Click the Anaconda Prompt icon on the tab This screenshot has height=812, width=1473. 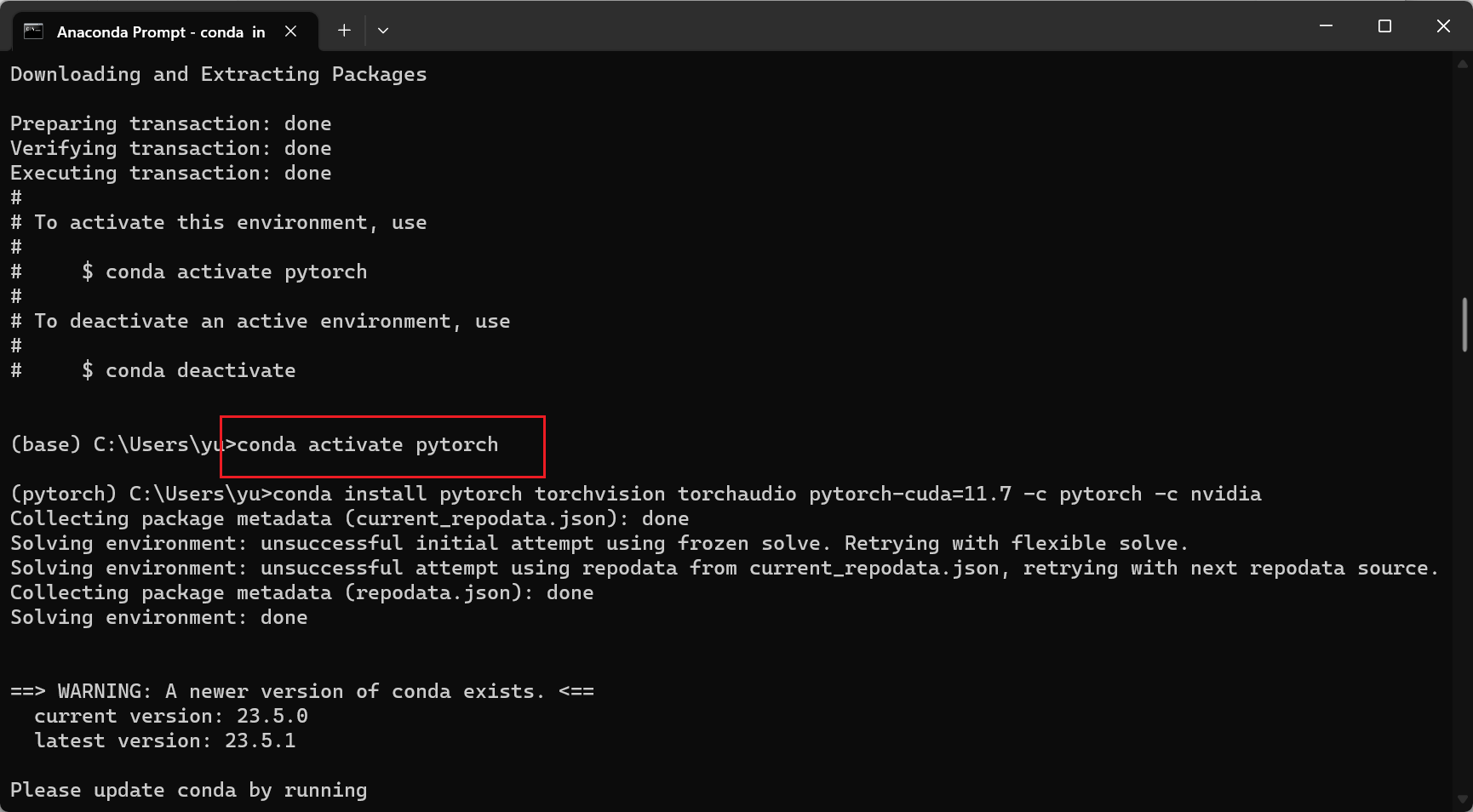click(32, 31)
